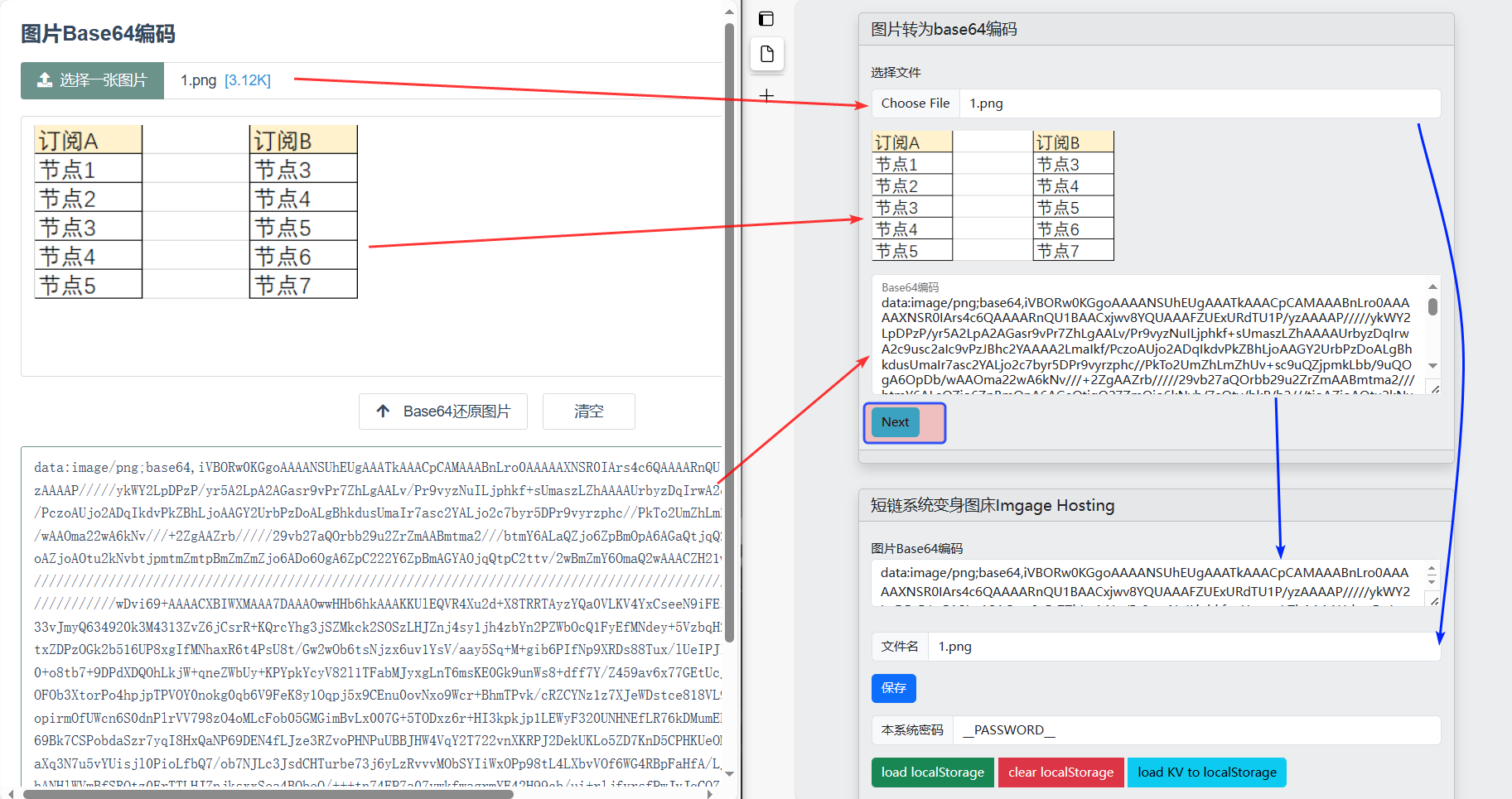Image resolution: width=1512 pixels, height=799 pixels.
Task: Click the 订阅A/订阅B image preview under Choose File
Action: pos(993,196)
